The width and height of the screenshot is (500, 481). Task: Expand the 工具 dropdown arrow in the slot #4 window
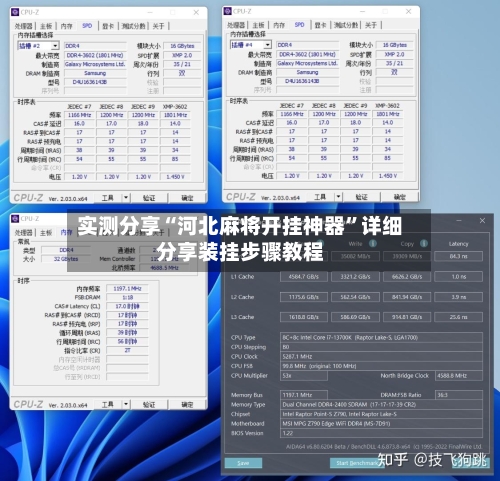(338, 197)
